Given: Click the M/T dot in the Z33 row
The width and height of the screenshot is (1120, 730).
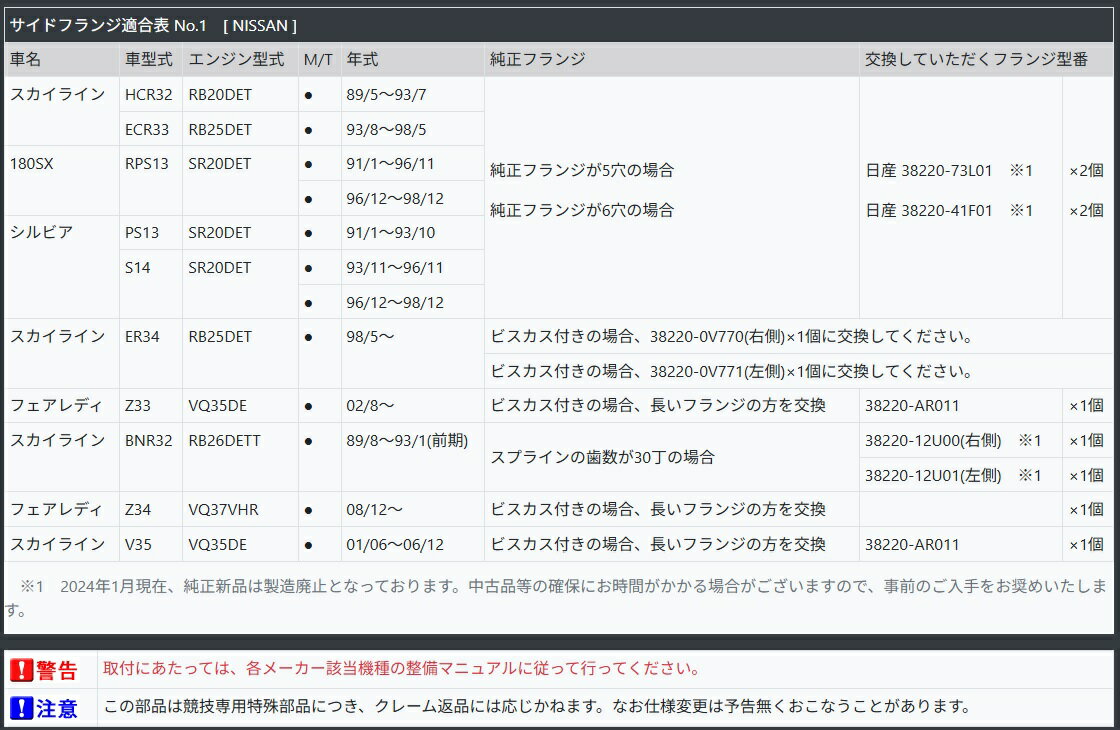Looking at the screenshot, I should point(308,406).
